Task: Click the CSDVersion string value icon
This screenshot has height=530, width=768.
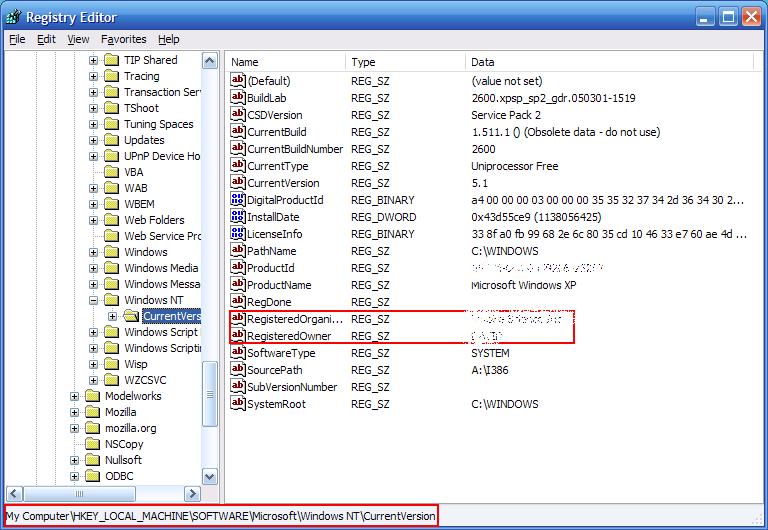Action: 238,114
